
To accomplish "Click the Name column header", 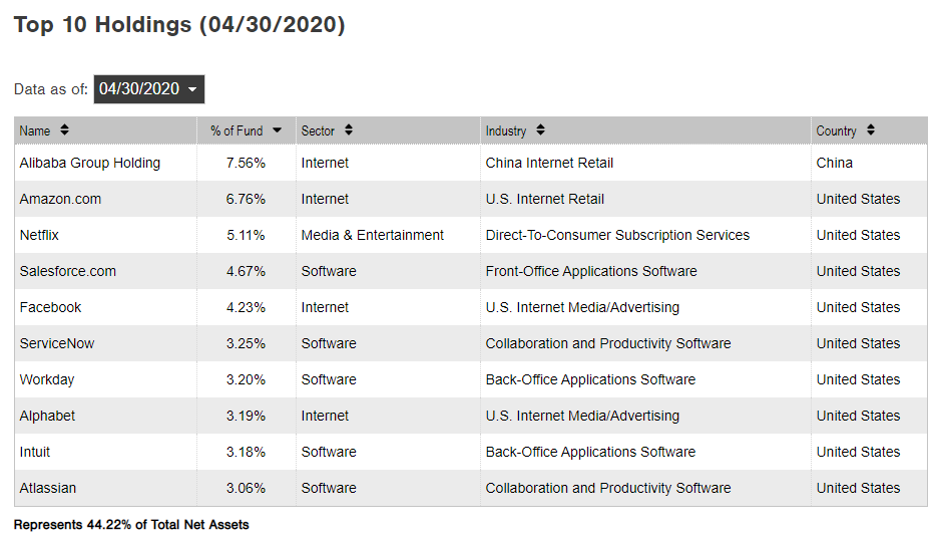I will coord(35,131).
